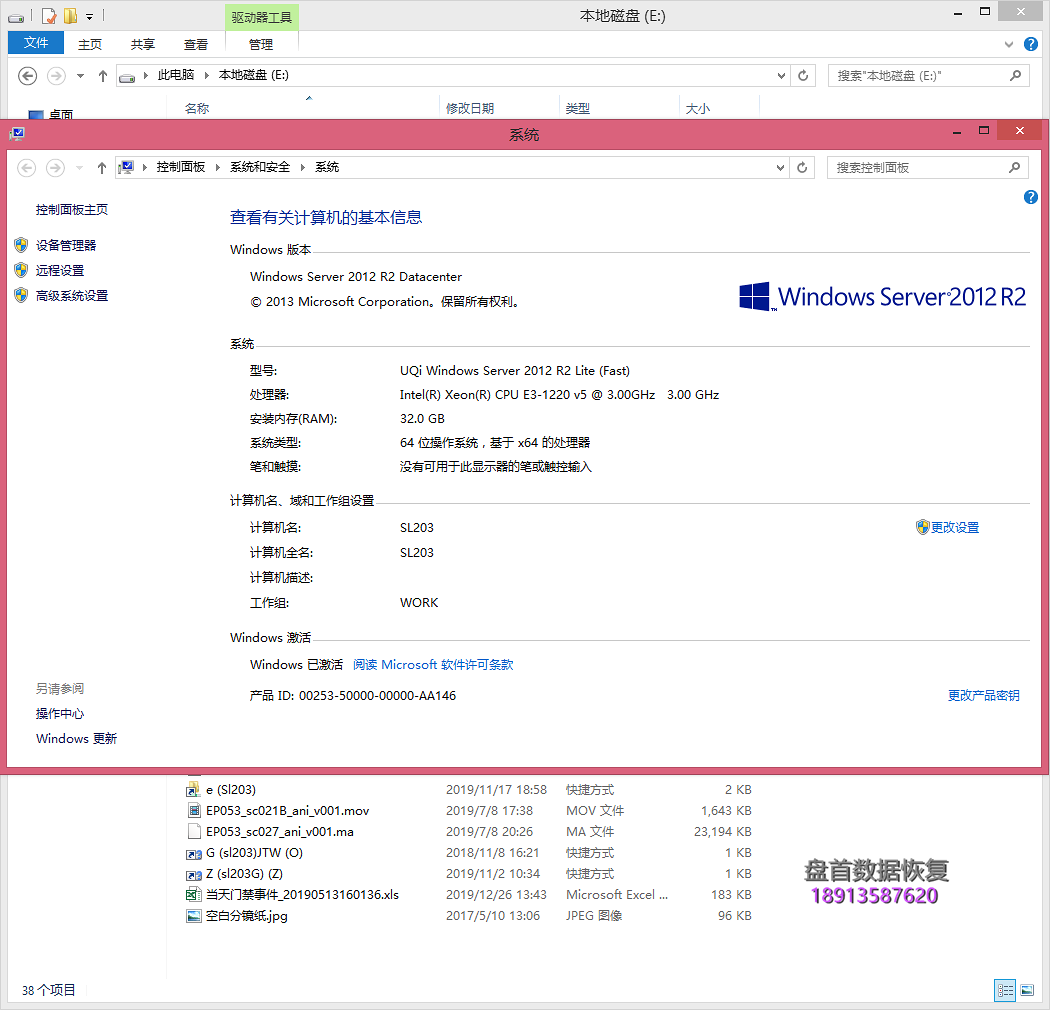Select 当天门禁事件 xls file icon
Viewport: 1050px width, 1010px height.
194,894
